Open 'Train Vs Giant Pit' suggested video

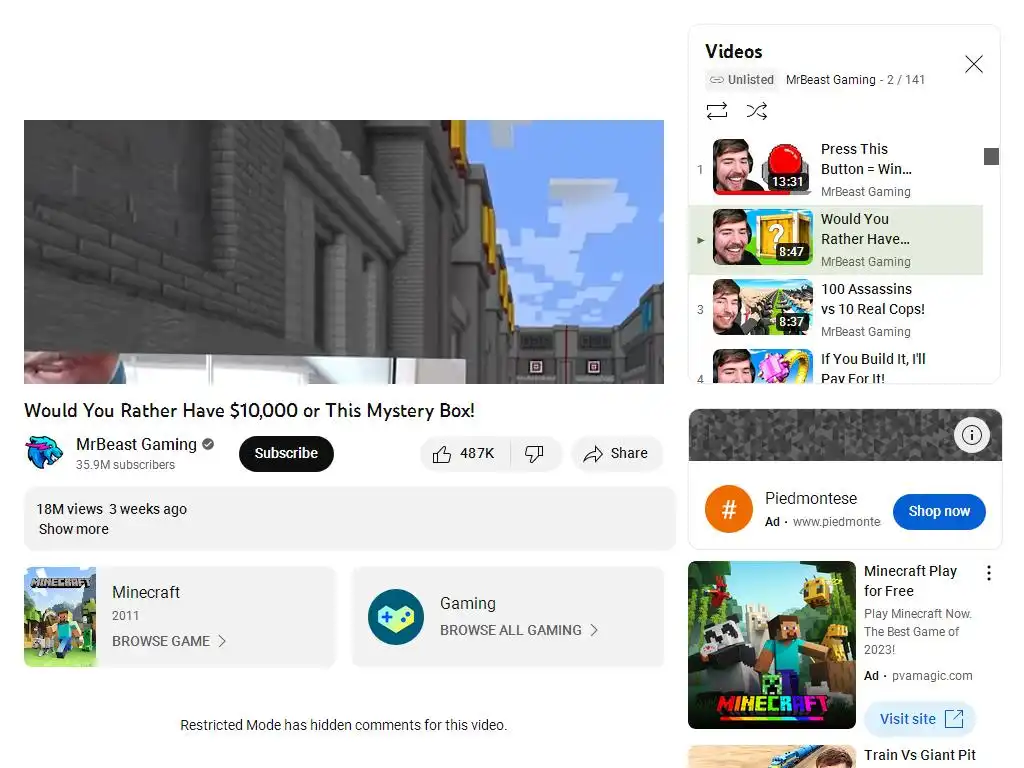[920, 755]
